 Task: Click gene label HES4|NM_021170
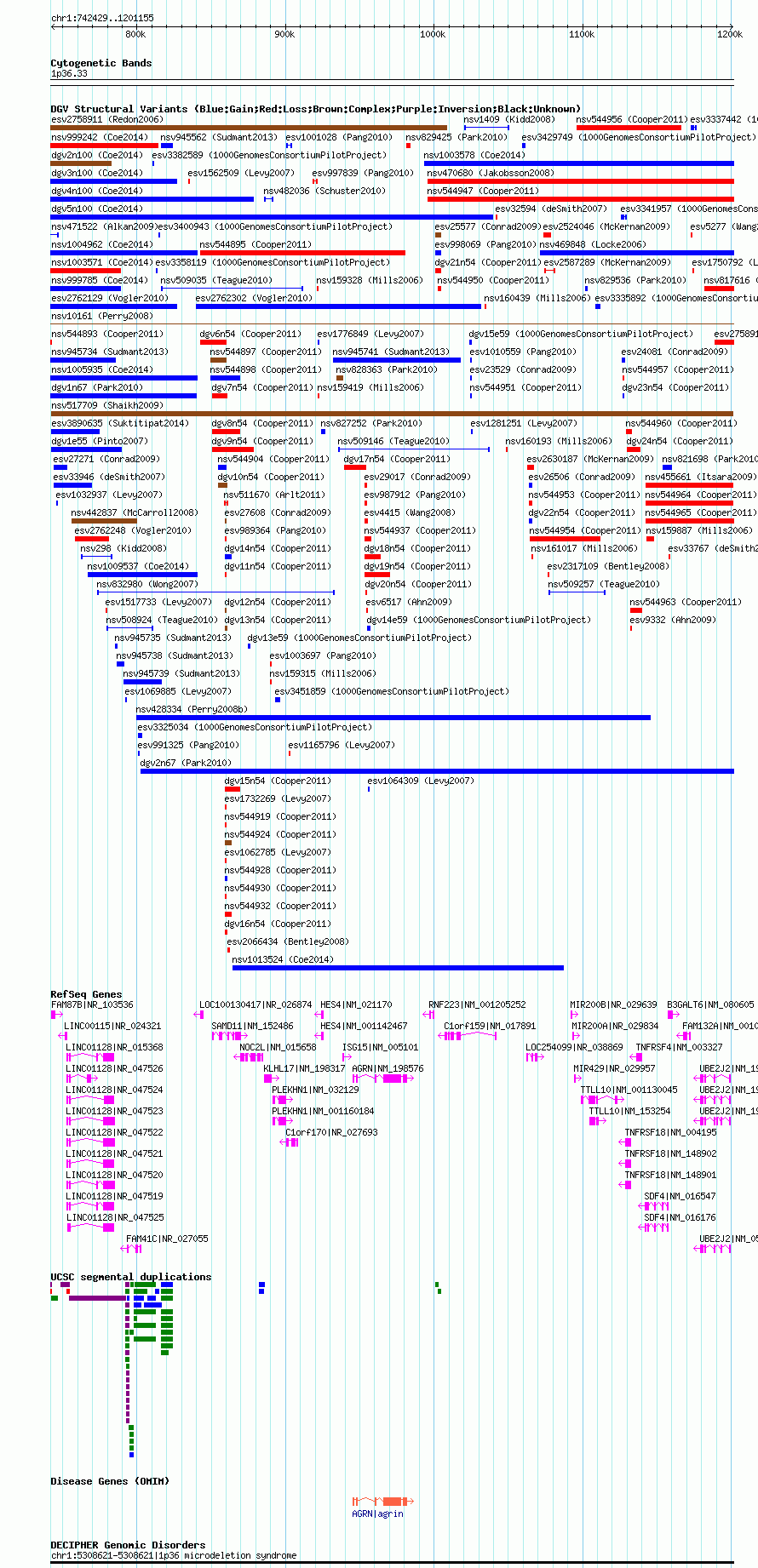[357, 1004]
